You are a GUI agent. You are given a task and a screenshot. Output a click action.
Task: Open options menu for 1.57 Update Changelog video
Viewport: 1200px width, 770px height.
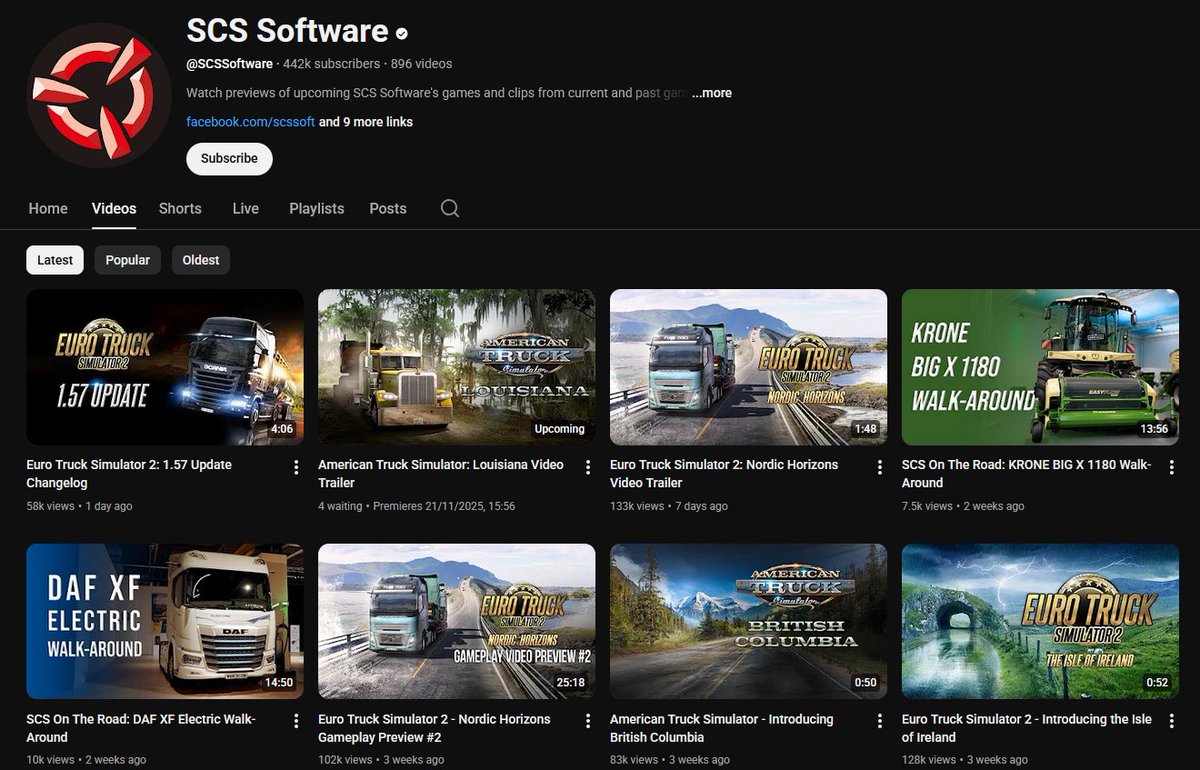point(296,467)
